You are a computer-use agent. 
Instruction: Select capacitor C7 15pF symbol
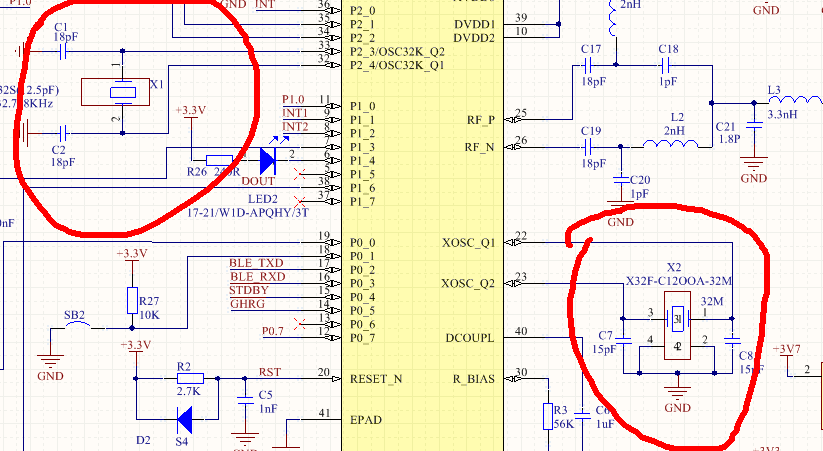[623, 339]
